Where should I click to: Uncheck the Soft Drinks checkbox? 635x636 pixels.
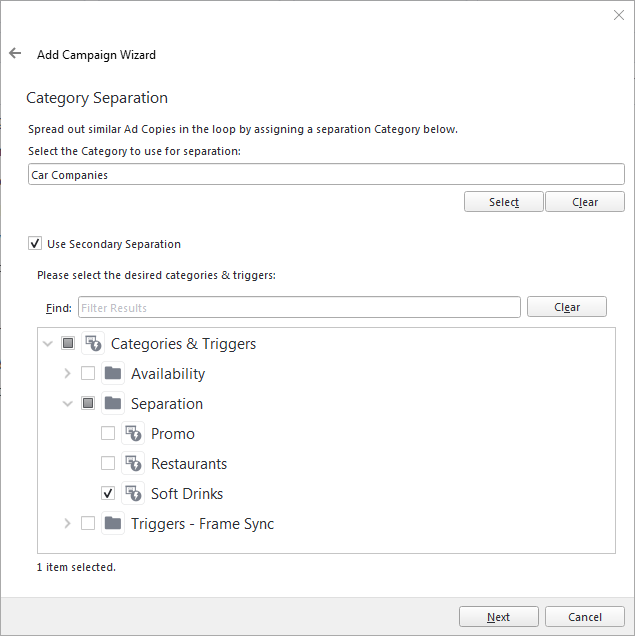(x=108, y=493)
